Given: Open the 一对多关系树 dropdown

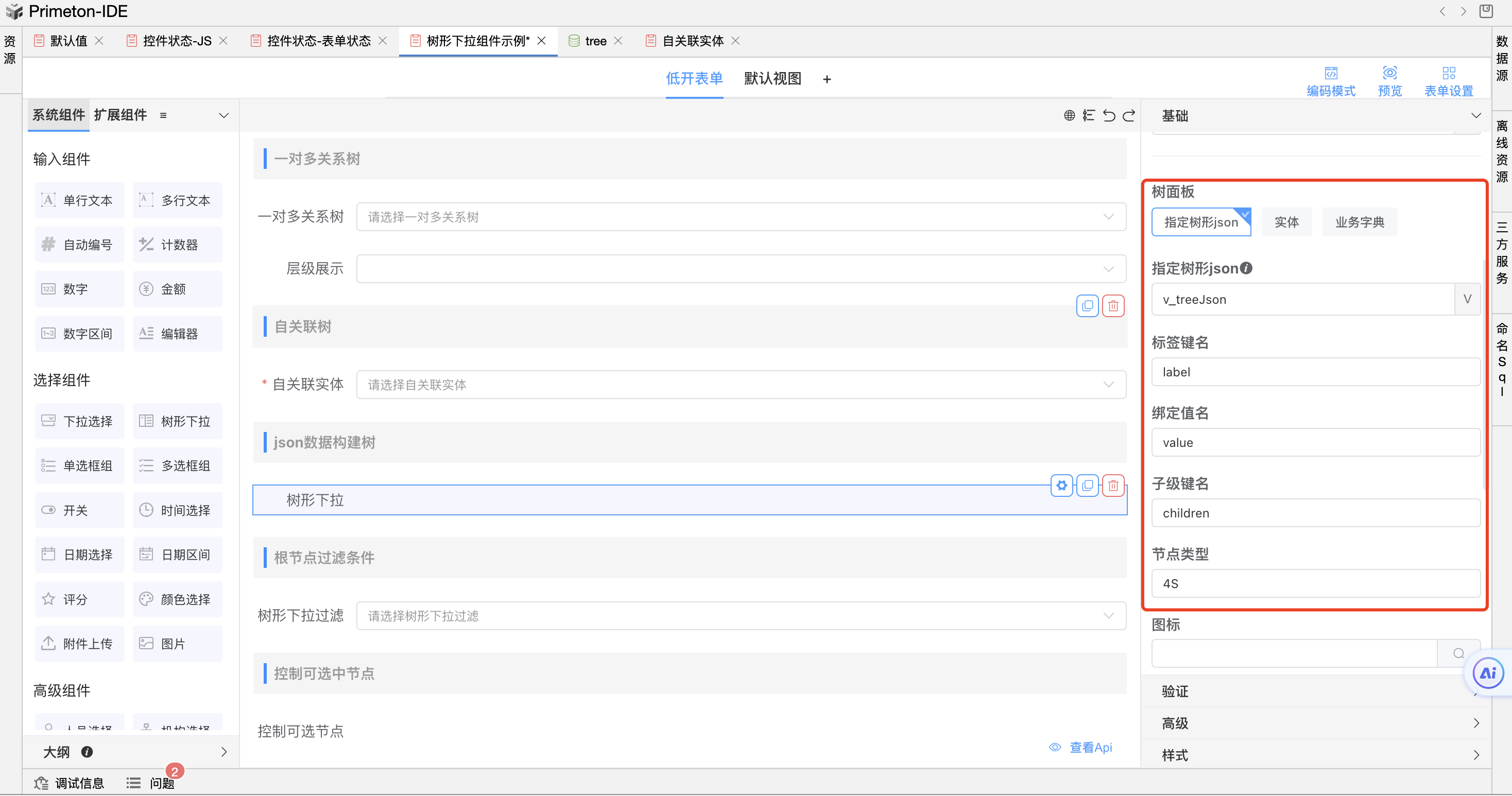Looking at the screenshot, I should pyautogui.click(x=741, y=217).
